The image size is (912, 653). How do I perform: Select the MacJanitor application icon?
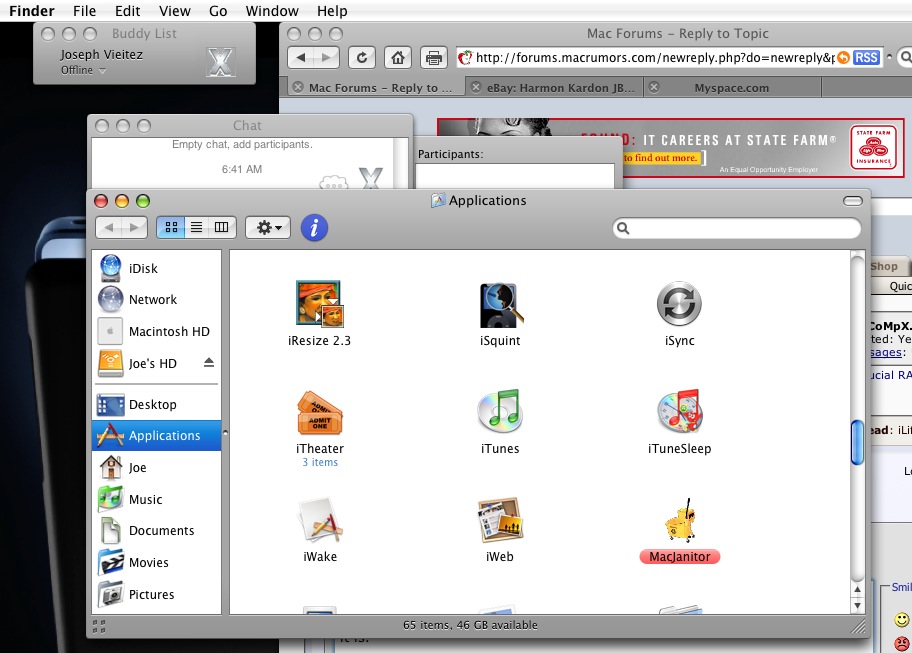(679, 520)
